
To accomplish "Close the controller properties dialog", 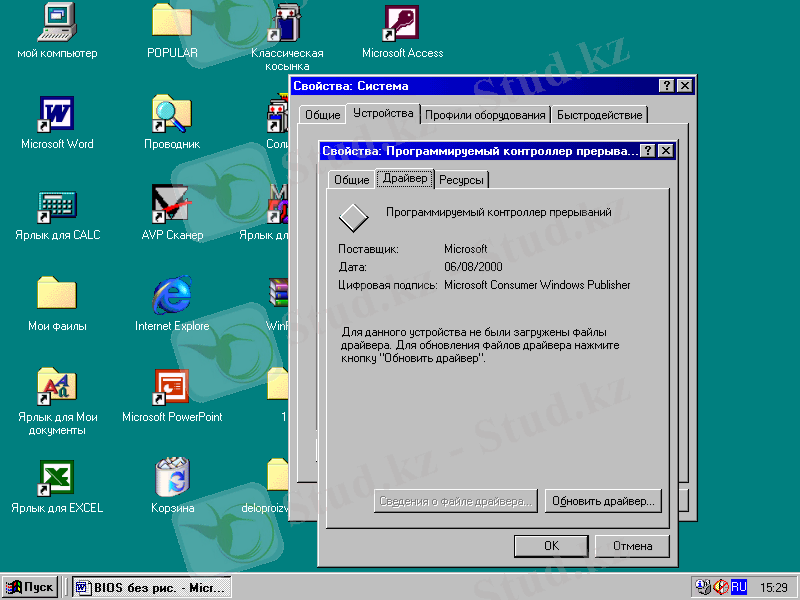I will point(666,151).
